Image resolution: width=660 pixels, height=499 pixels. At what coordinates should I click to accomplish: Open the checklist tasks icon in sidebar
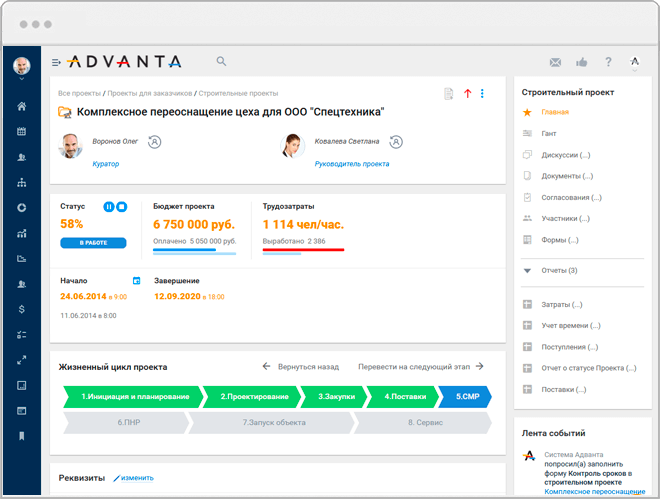(x=21, y=334)
